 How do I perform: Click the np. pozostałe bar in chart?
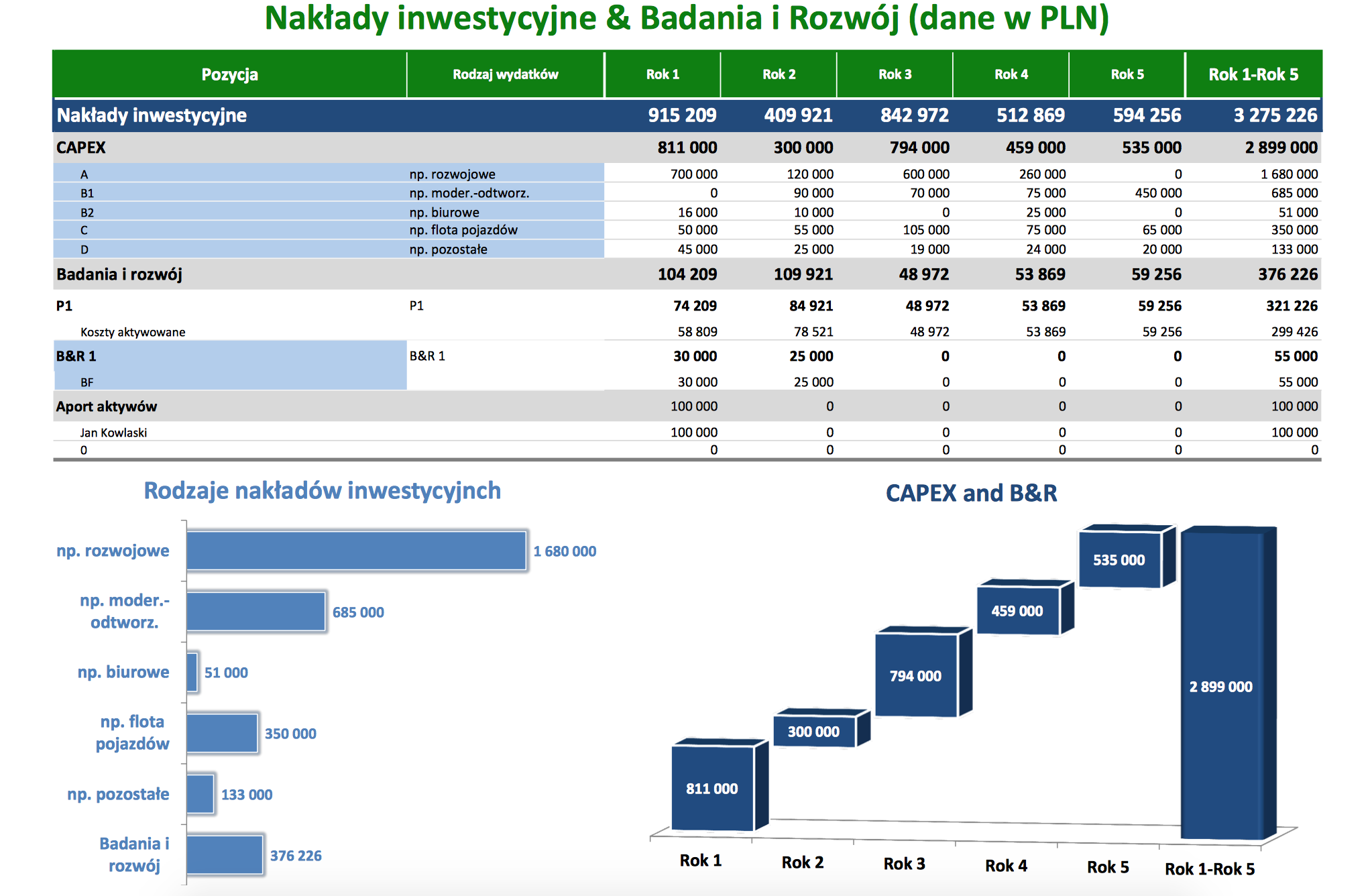(x=201, y=794)
